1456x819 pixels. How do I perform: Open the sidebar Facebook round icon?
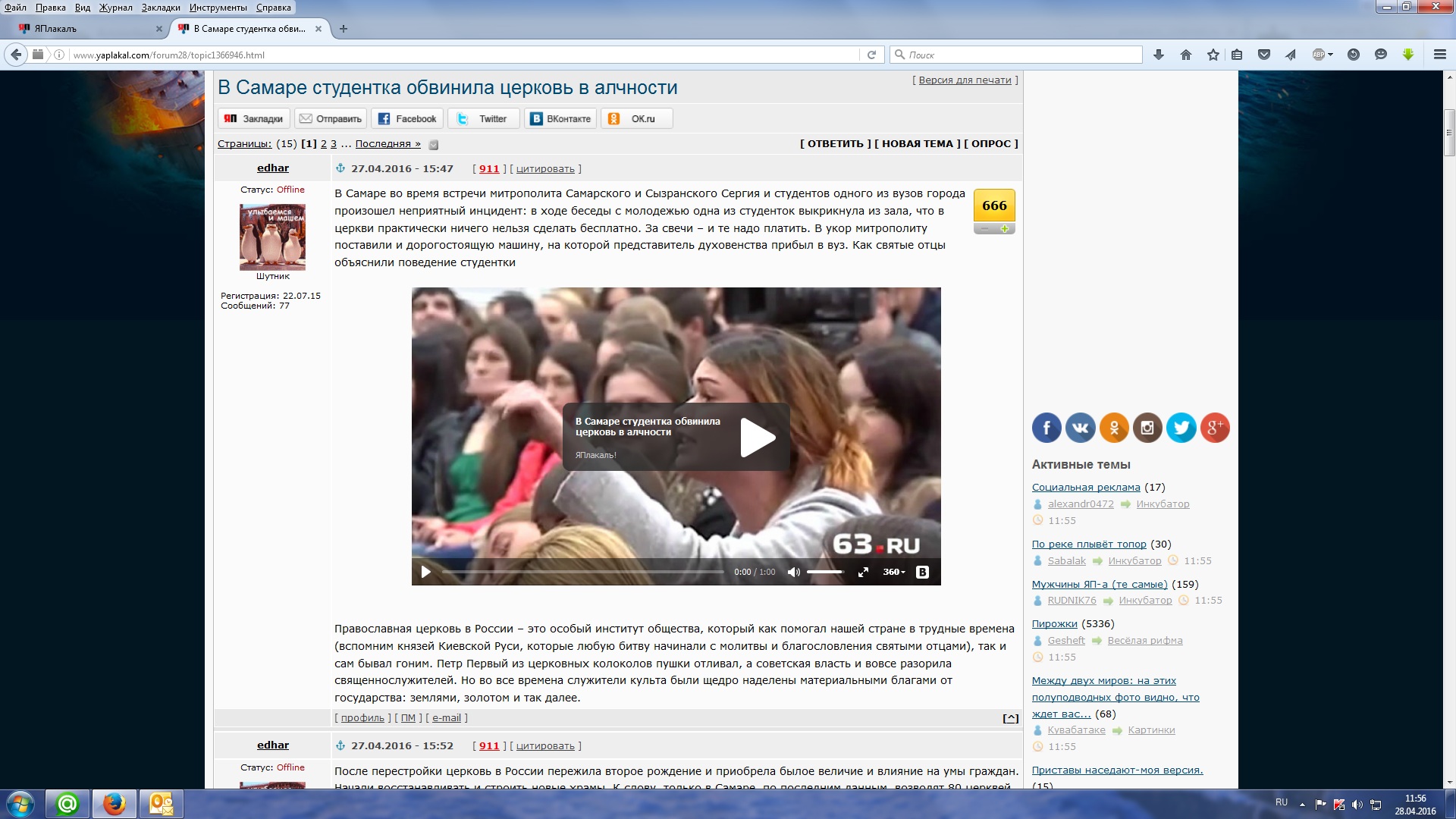1046,428
